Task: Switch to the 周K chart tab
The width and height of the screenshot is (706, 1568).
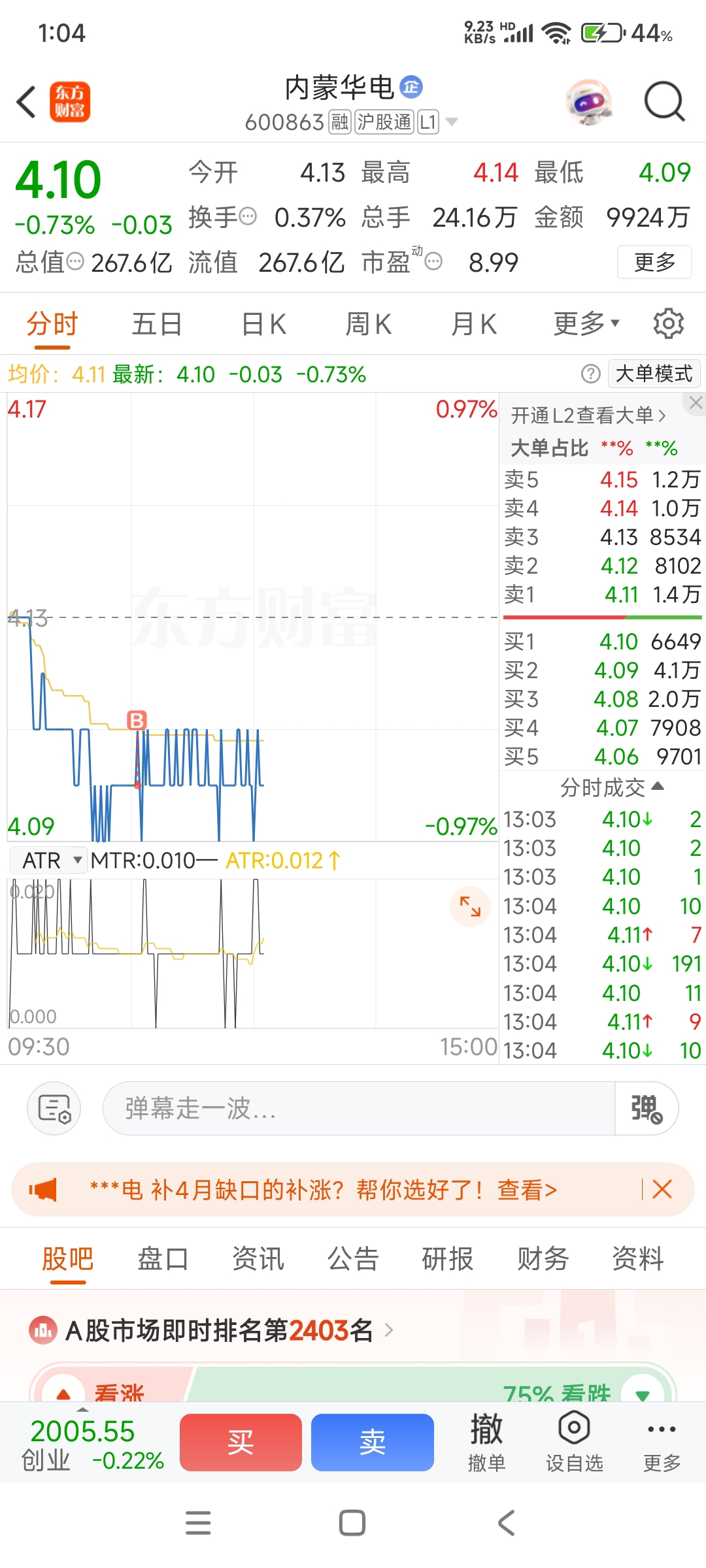Action: click(369, 323)
